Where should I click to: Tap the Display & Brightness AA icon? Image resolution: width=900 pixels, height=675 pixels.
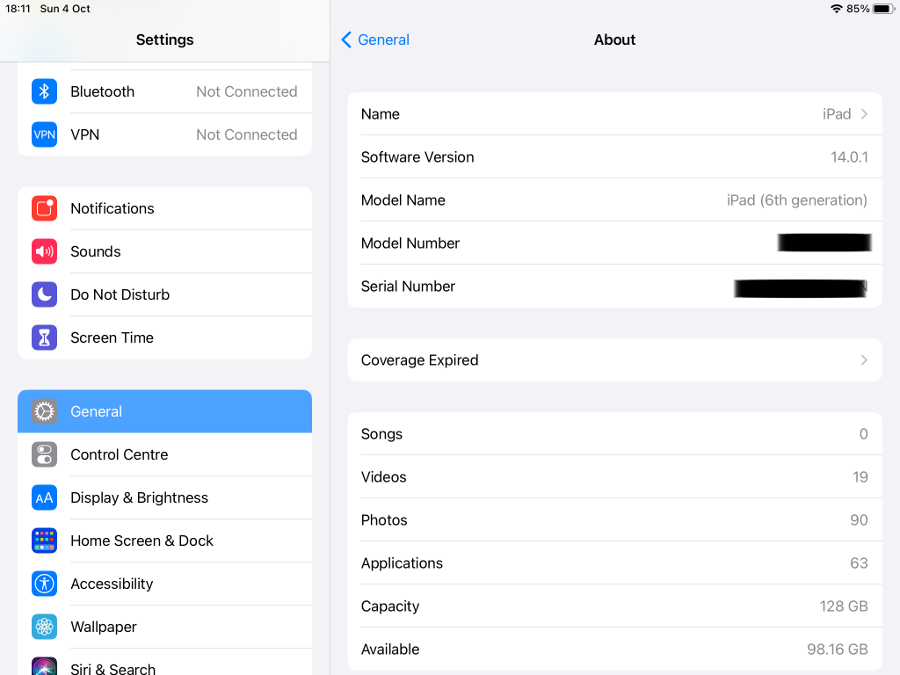coord(44,498)
